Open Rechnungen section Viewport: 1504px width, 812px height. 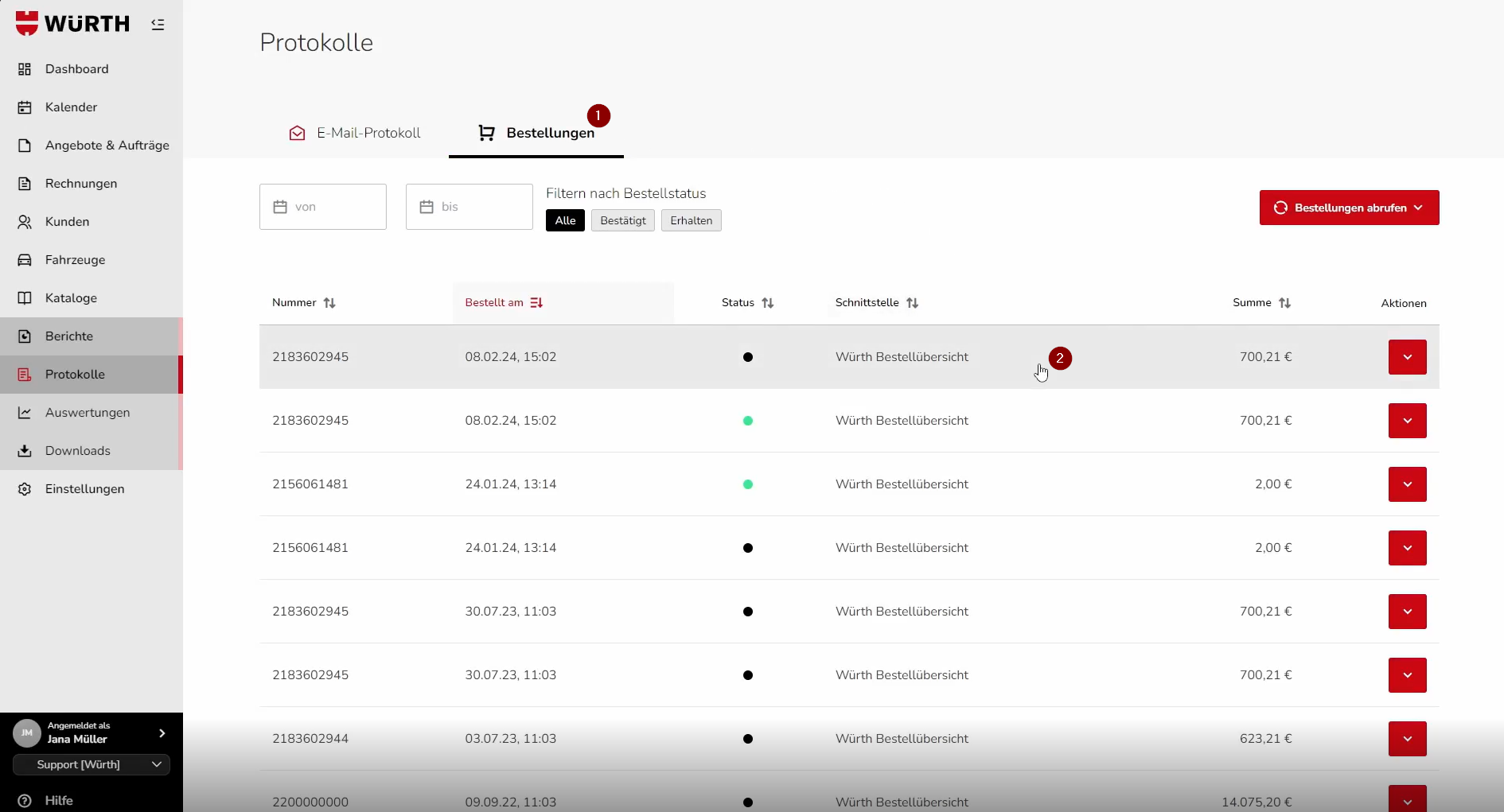coord(92,184)
